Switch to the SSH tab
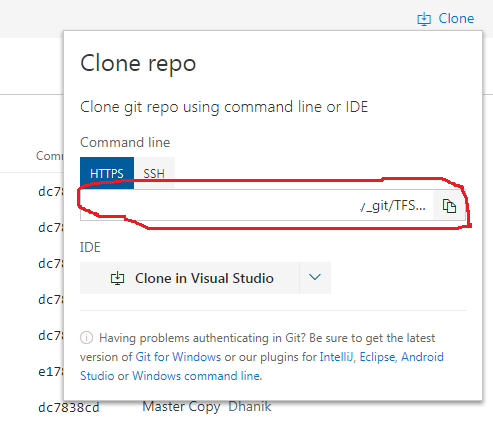This screenshot has width=493, height=429. [x=154, y=173]
